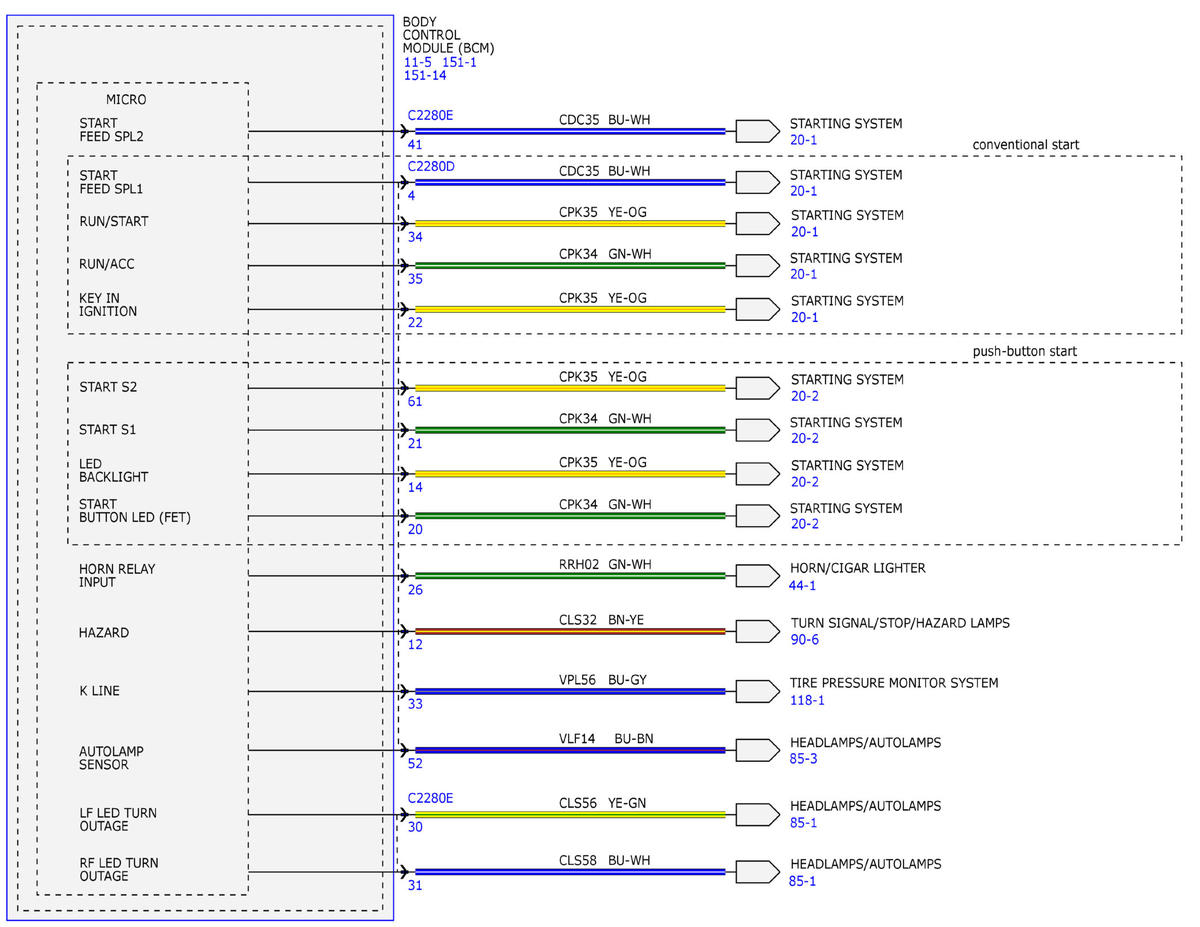Click pin number 26 at the BCM connector
Viewport: 1200px width, 927px height.
(415, 590)
